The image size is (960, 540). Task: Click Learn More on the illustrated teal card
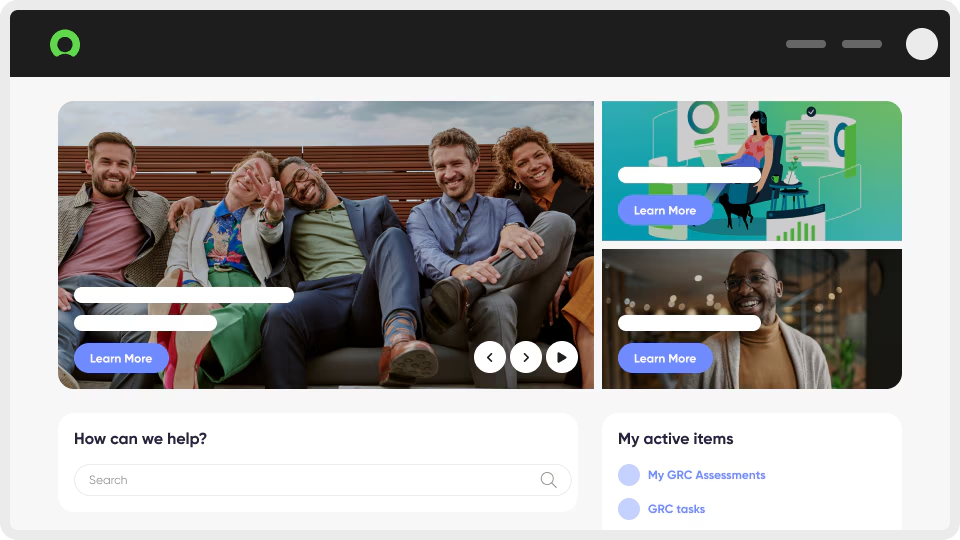pyautogui.click(x=665, y=210)
